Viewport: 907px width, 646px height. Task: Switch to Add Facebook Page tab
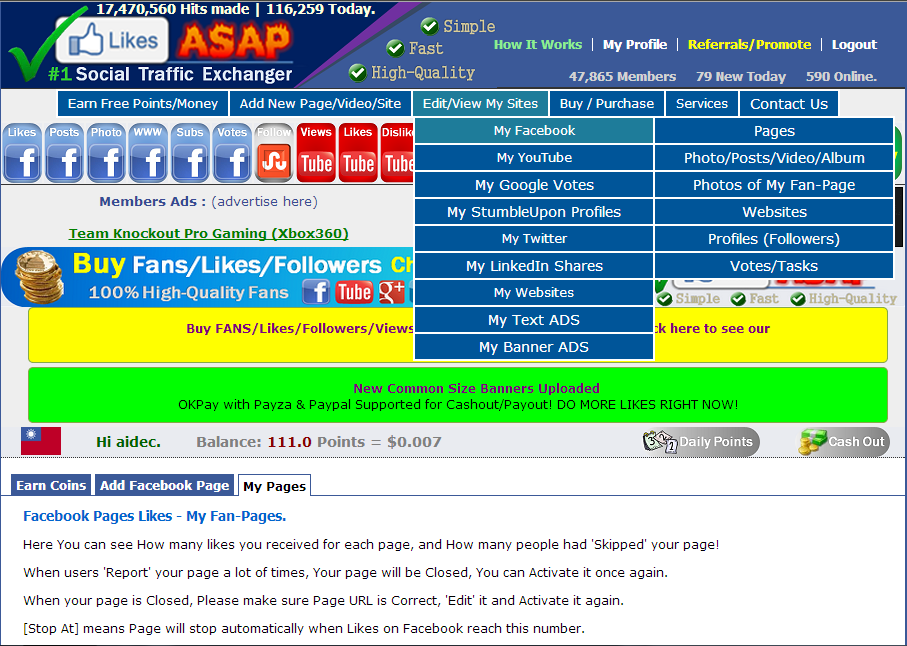(x=165, y=485)
